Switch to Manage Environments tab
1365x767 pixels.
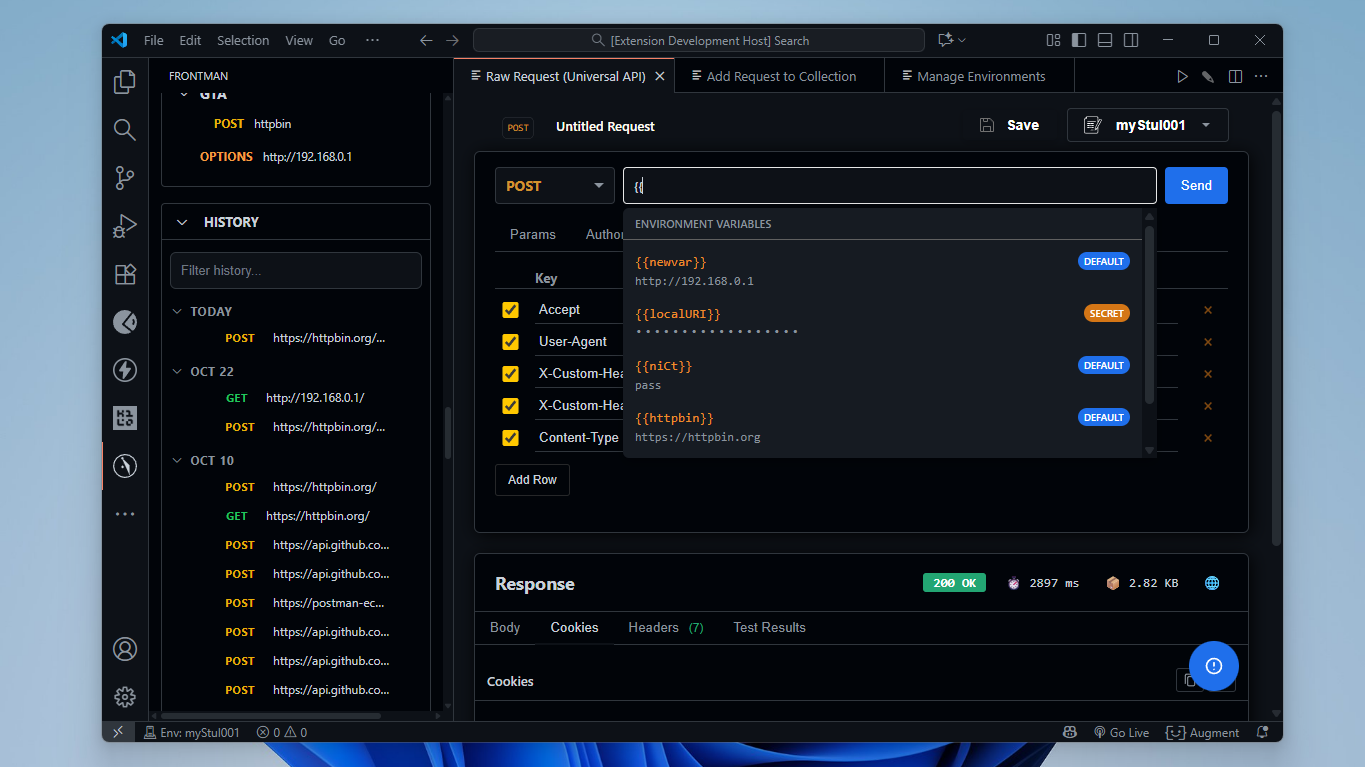pos(980,76)
